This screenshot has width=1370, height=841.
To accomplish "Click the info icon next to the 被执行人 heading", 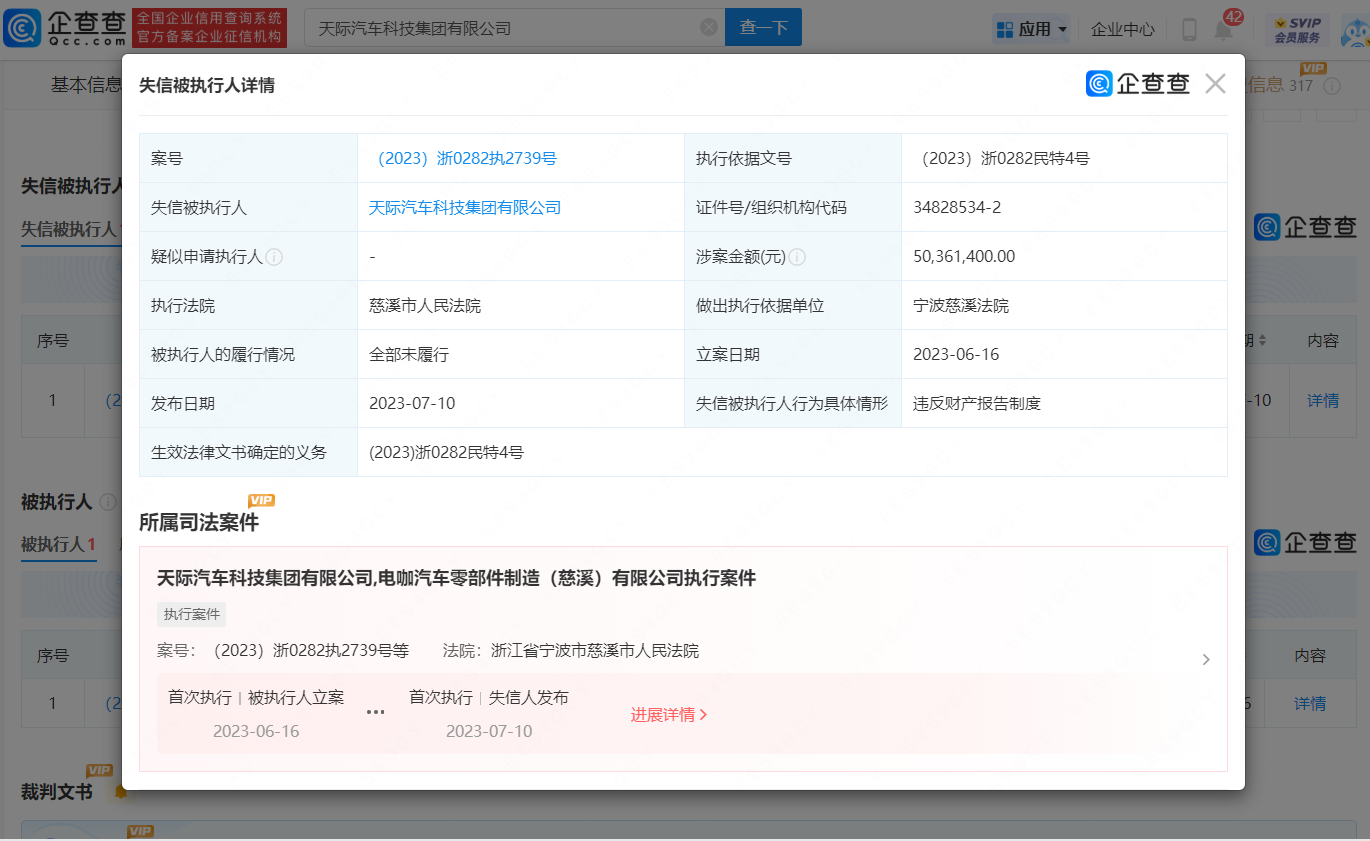I will click(108, 502).
